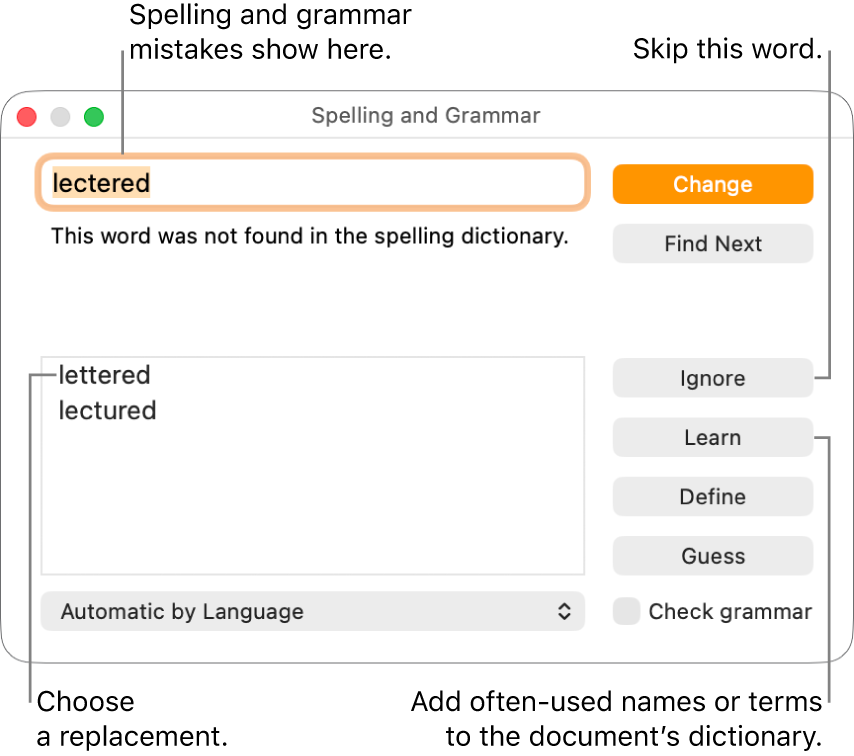Click the Spelling and Grammar title bar
This screenshot has width=854, height=756.
[425, 116]
